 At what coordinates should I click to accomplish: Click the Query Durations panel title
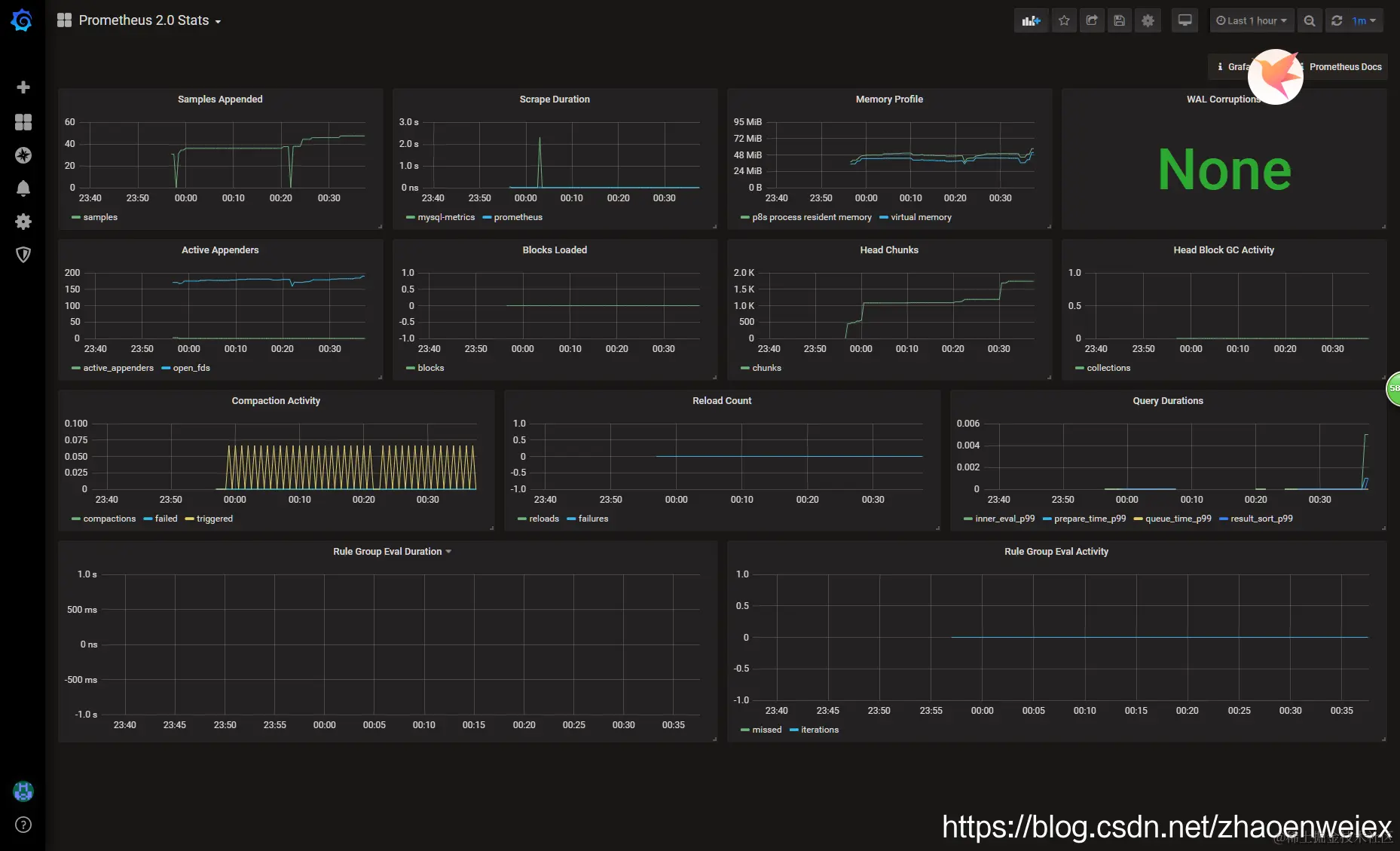click(1168, 401)
